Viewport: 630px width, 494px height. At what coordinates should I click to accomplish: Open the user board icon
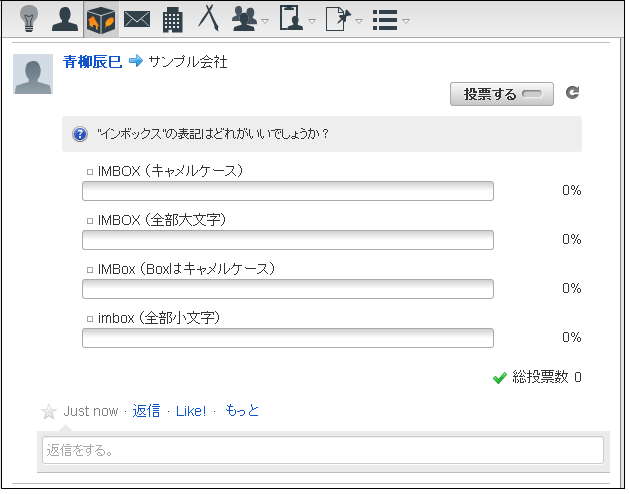[291, 18]
